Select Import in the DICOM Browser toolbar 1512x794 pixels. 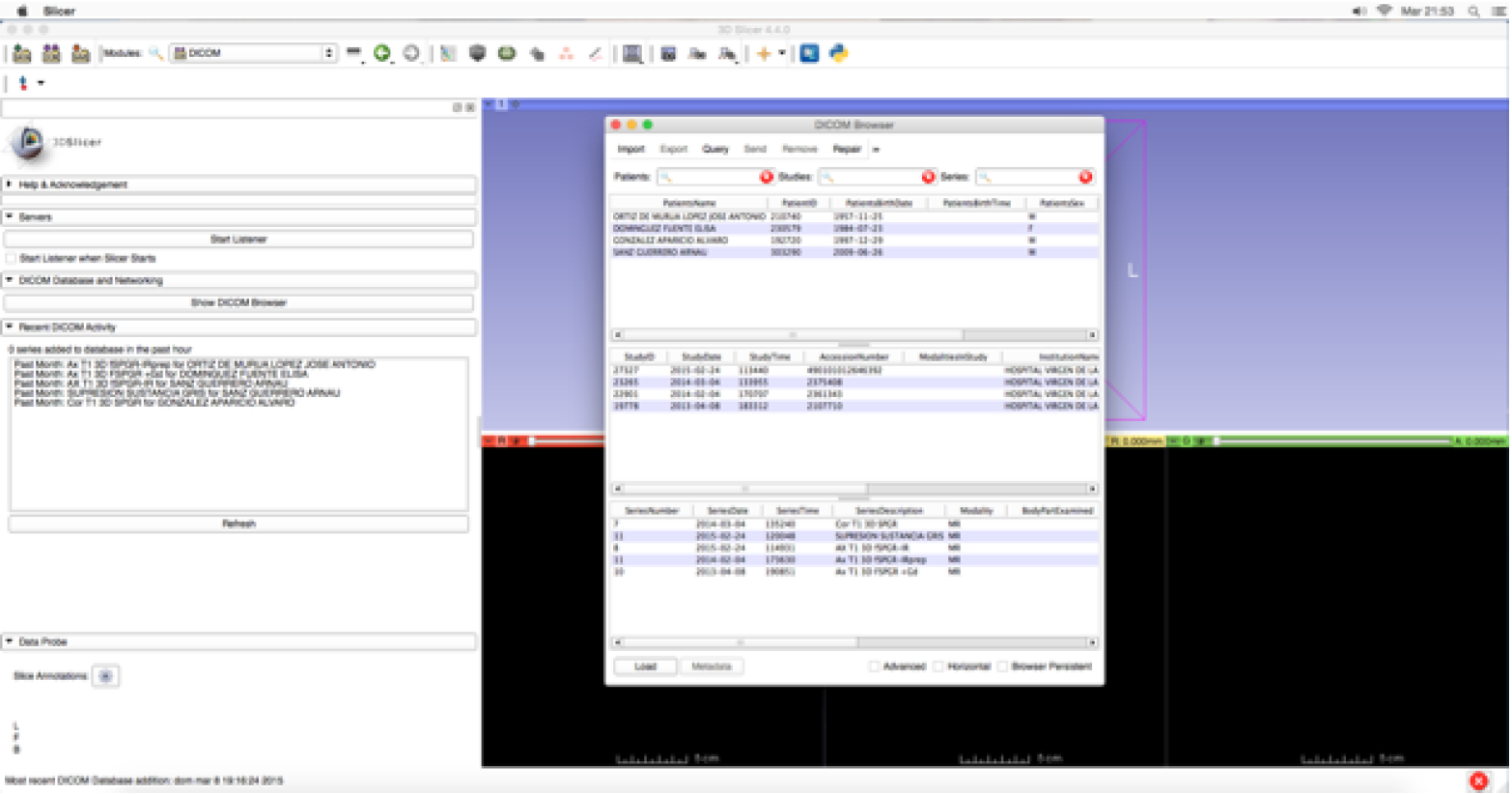[x=630, y=150]
